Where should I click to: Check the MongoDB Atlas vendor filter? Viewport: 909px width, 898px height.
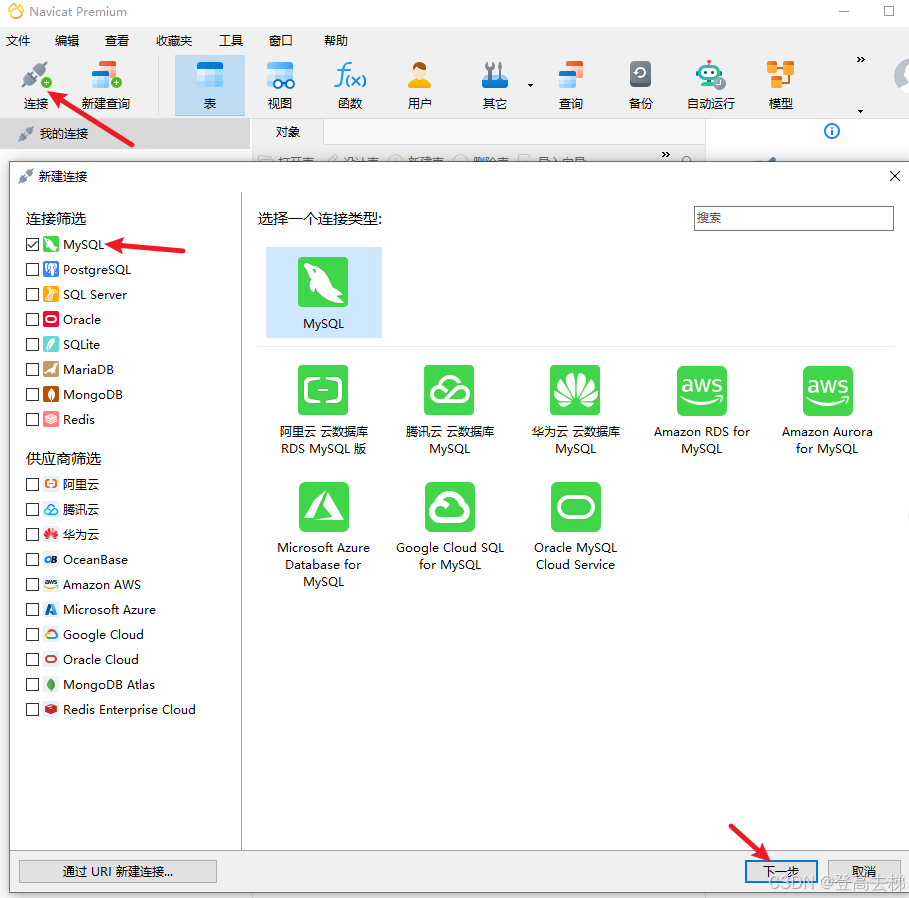(32, 685)
